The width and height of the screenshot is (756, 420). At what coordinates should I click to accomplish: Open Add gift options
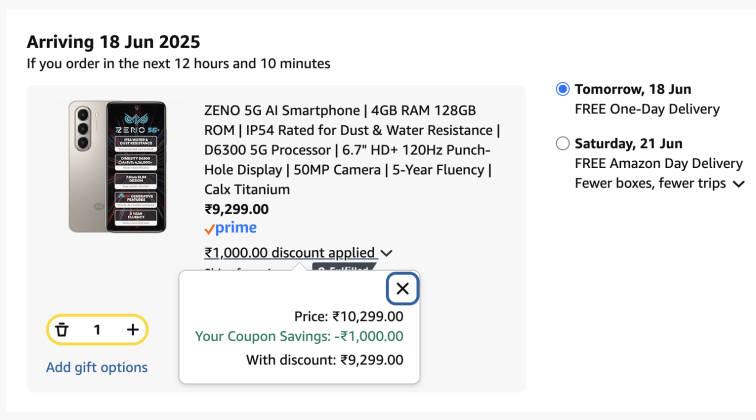pos(97,367)
